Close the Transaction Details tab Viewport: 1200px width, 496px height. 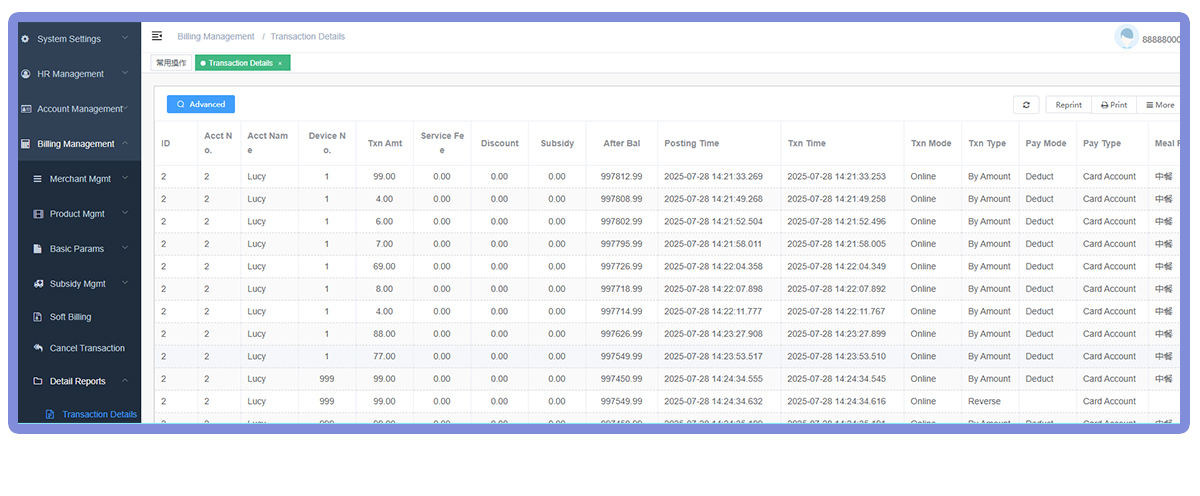pyautogui.click(x=280, y=63)
